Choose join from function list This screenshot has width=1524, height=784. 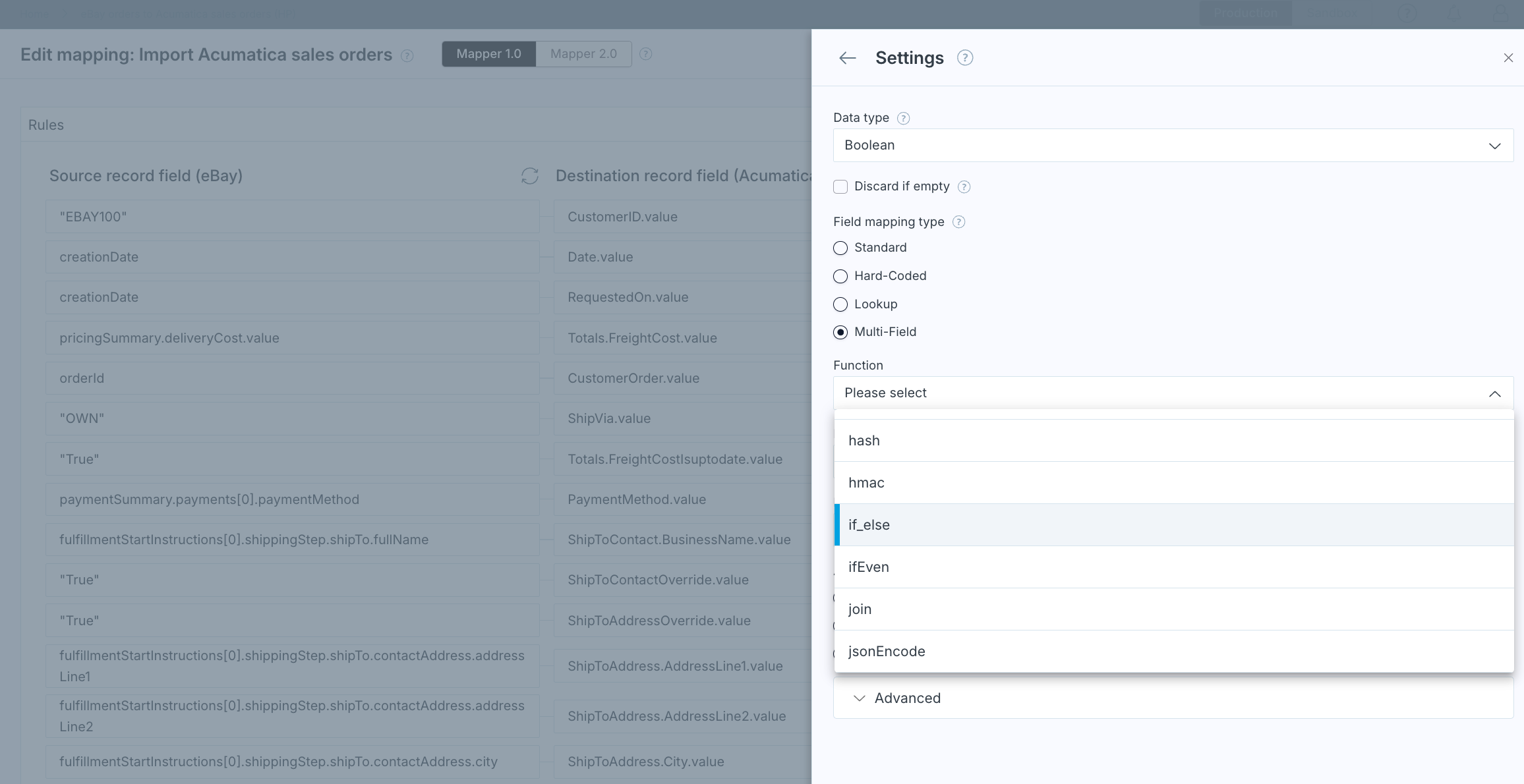click(x=1174, y=609)
